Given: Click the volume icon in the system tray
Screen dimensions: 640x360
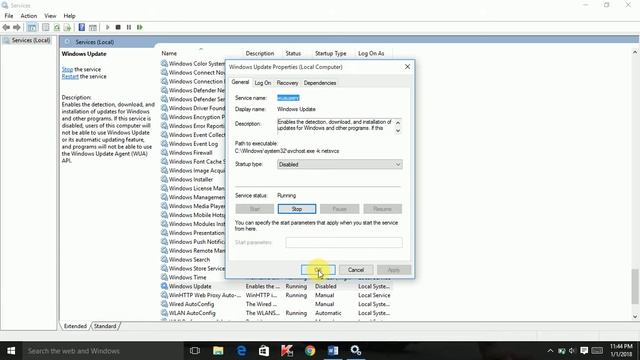Looking at the screenshot, I should (x=572, y=351).
